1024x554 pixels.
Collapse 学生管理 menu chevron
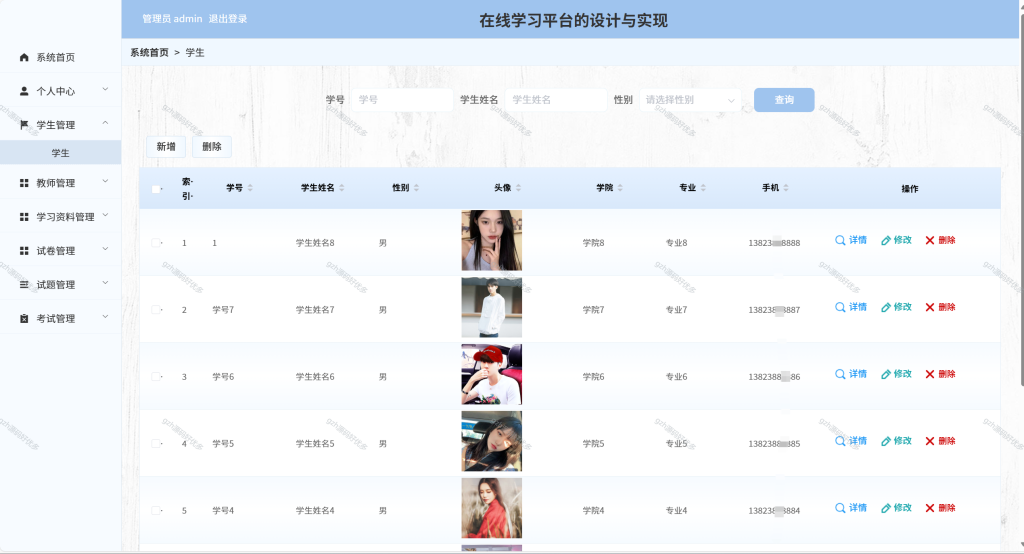click(105, 123)
